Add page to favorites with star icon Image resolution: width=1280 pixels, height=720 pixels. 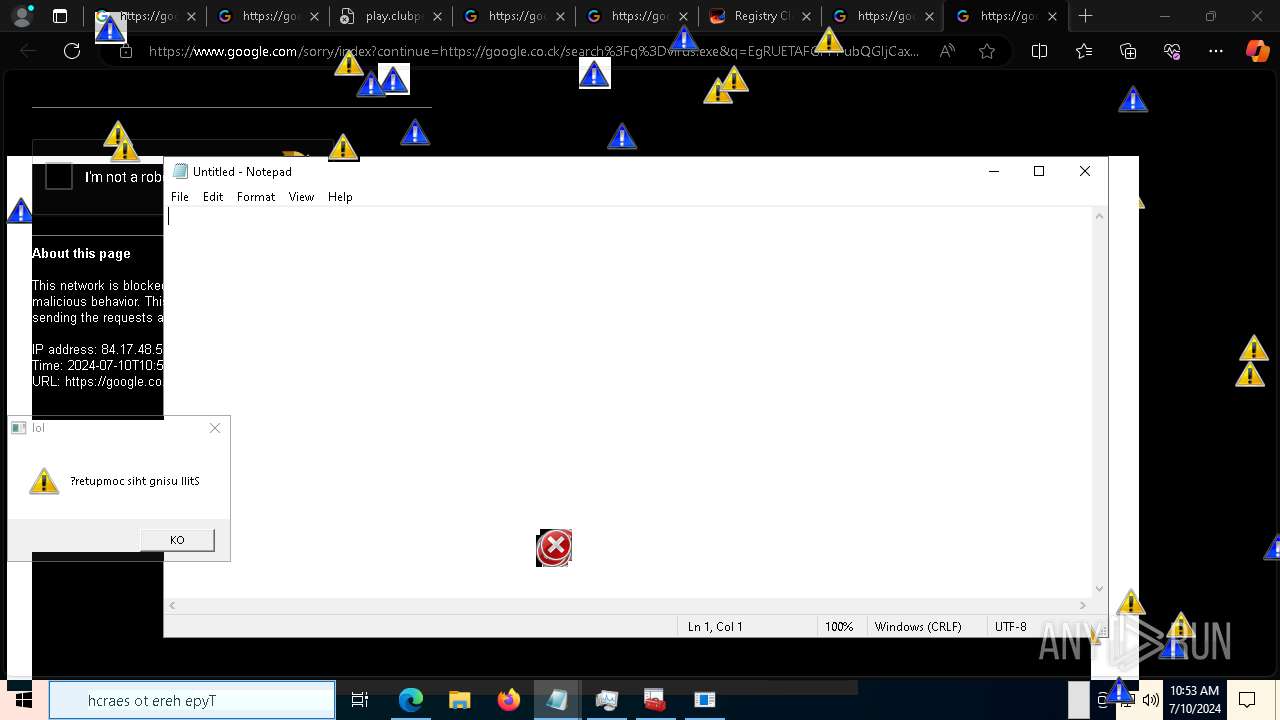point(987,51)
